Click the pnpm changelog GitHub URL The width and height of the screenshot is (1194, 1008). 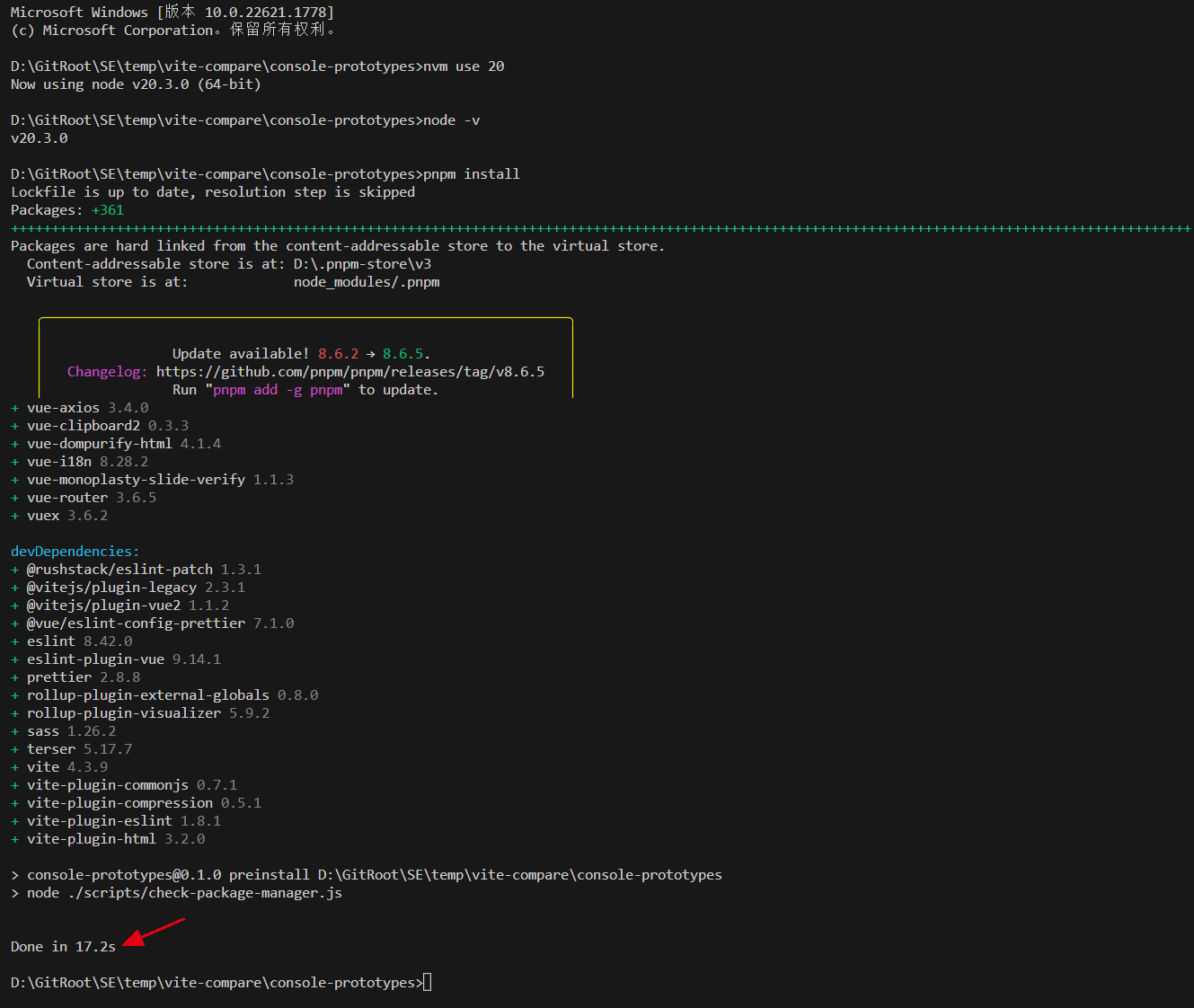350,372
